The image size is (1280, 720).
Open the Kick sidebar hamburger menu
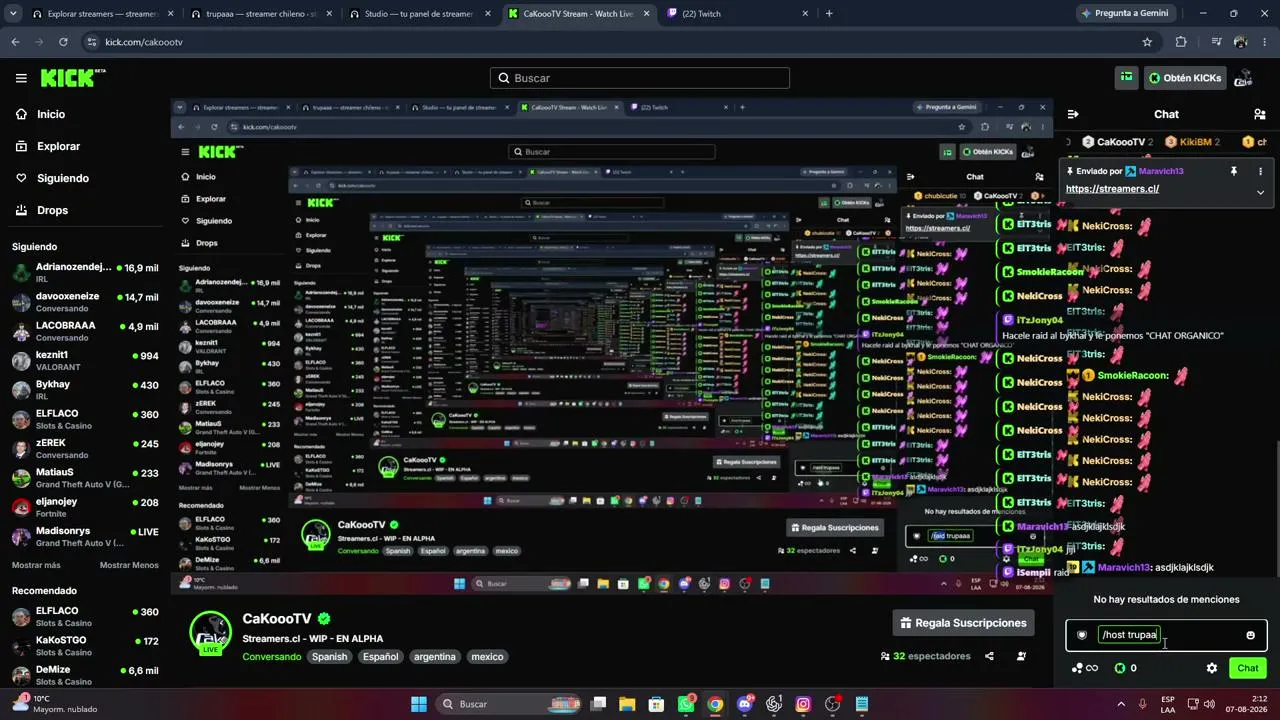21,78
